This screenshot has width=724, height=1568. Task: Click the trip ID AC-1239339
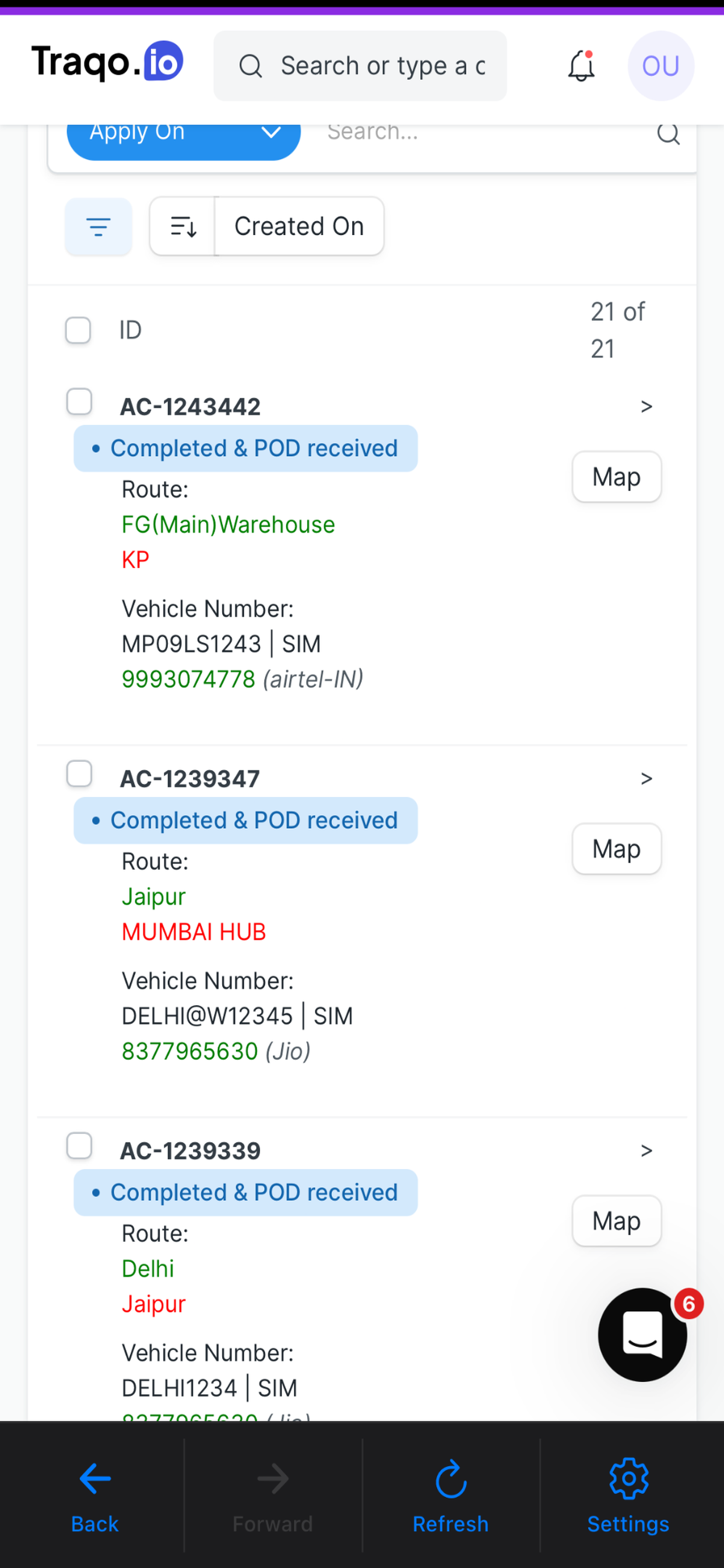(x=191, y=1150)
